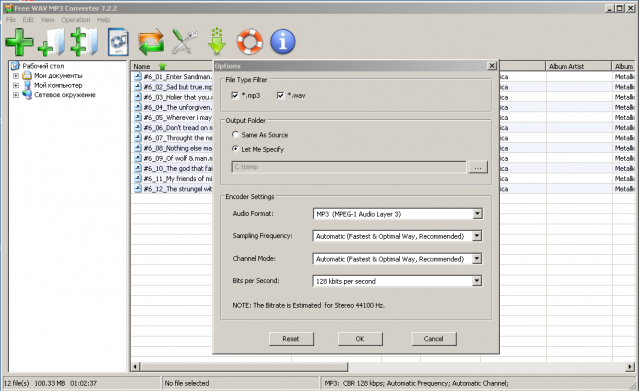Open the Bits per Second dropdown
Viewport: 639px width, 391px height.
(x=477, y=281)
